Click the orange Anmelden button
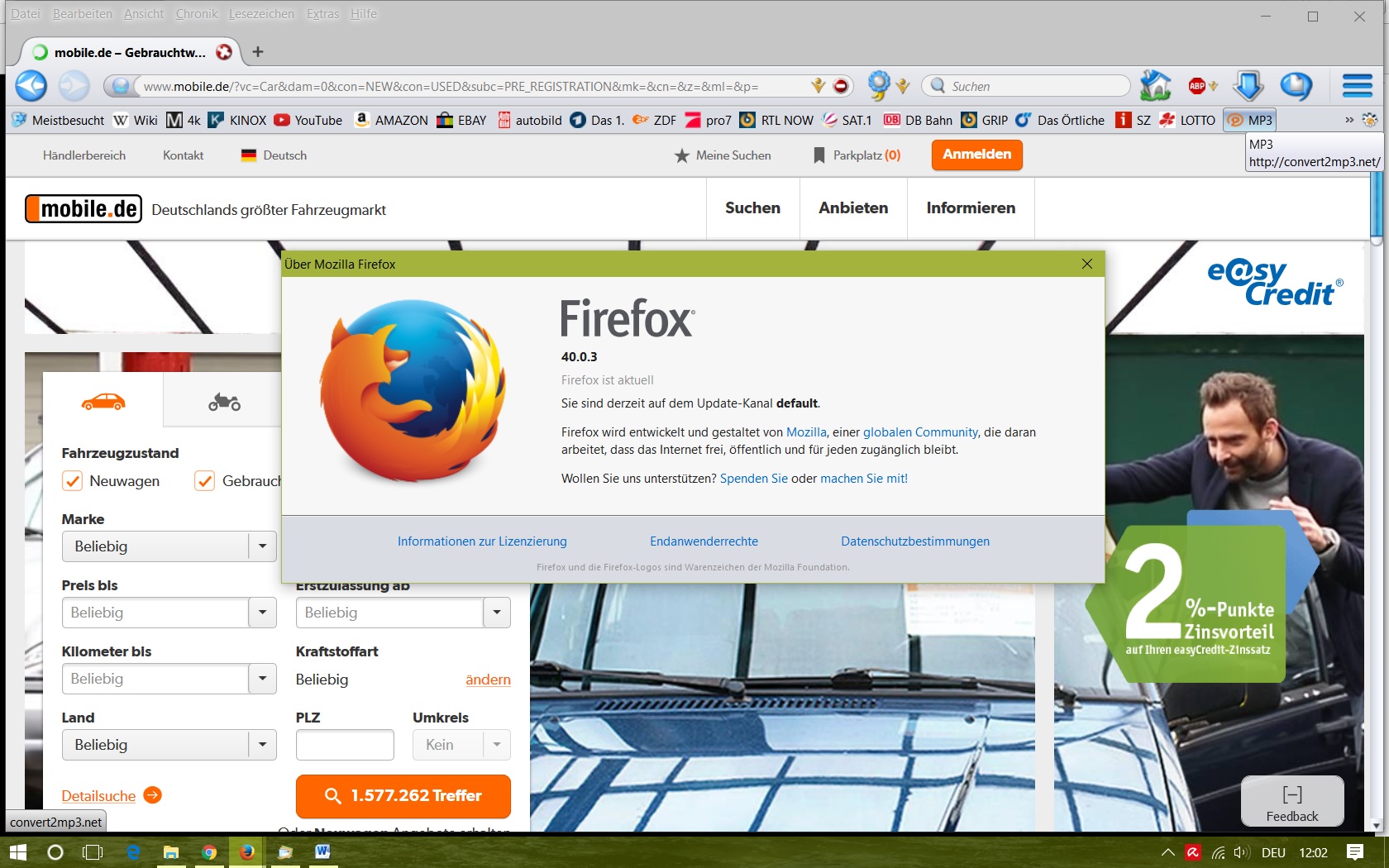Image resolution: width=1389 pixels, height=868 pixels. click(977, 155)
